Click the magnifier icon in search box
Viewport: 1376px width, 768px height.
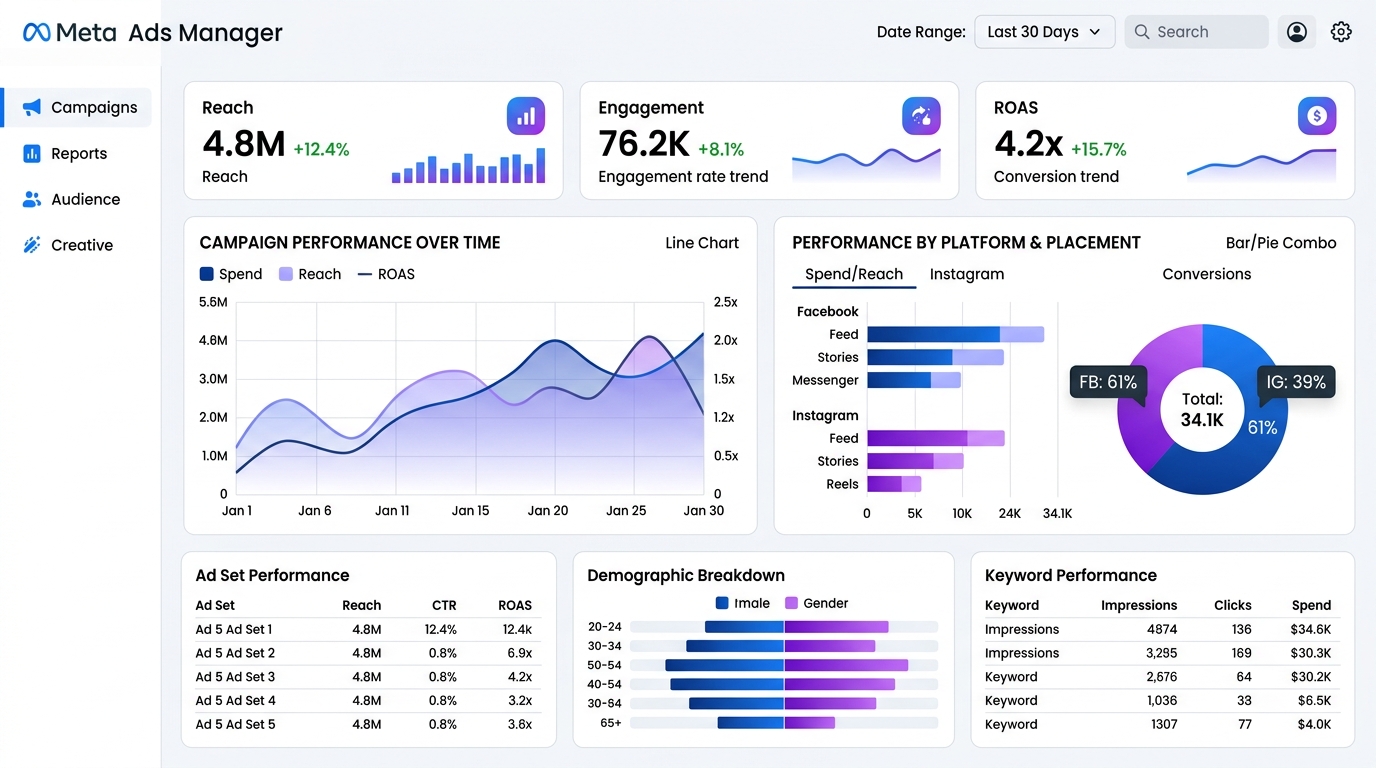click(1142, 32)
